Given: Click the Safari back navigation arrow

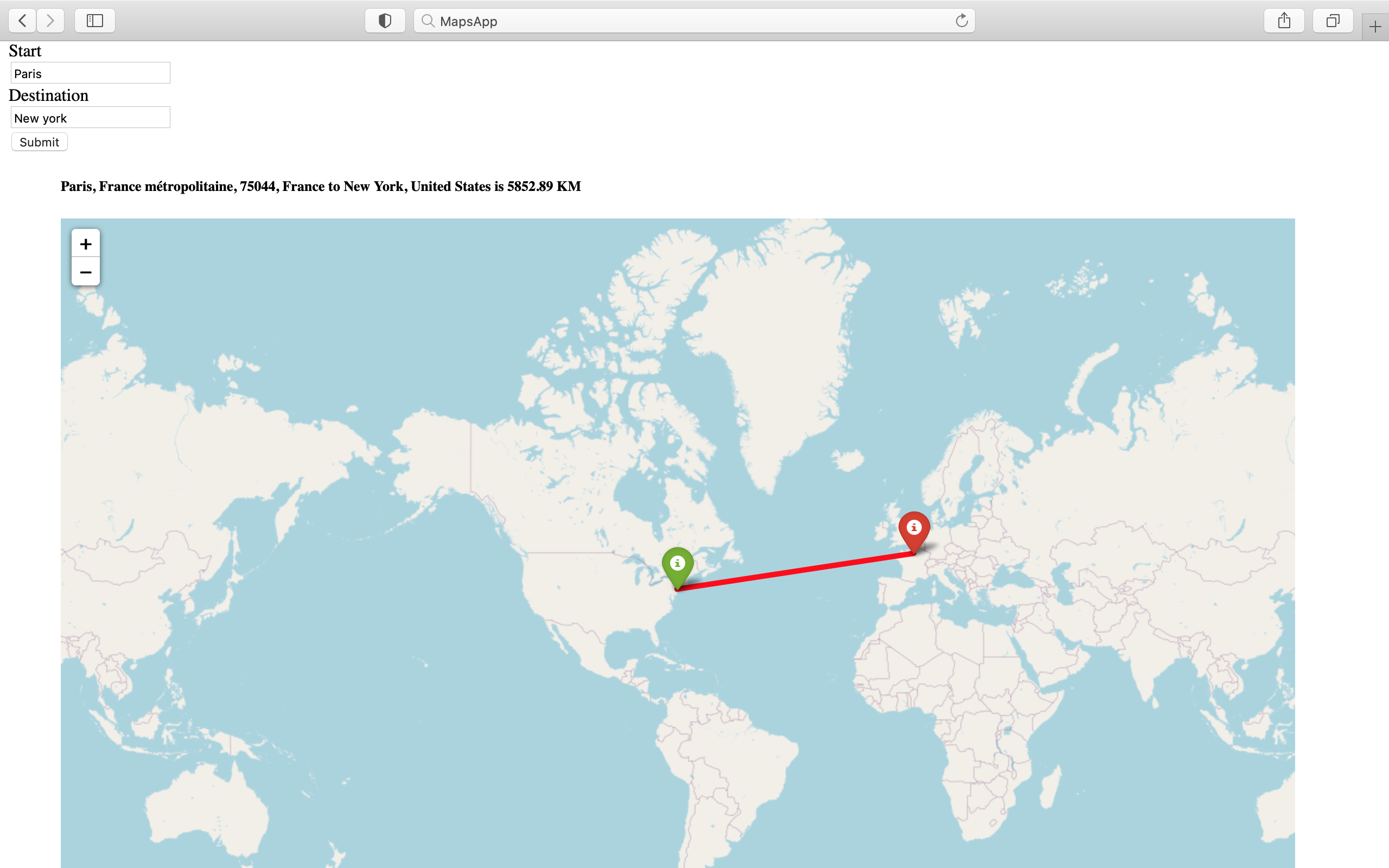Looking at the screenshot, I should coord(21,21).
